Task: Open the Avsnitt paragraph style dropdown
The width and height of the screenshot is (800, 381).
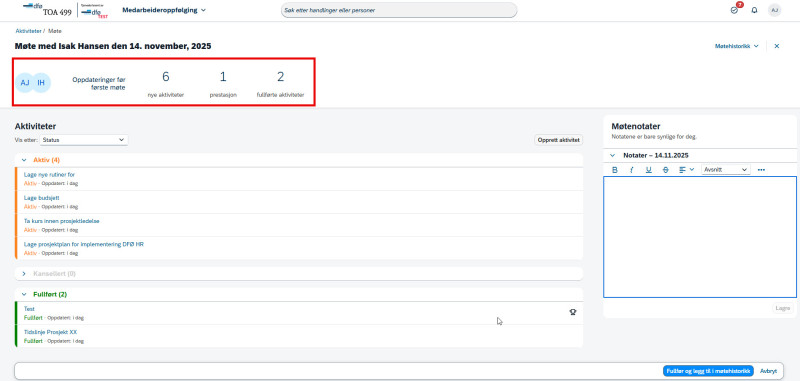Action: (726, 170)
